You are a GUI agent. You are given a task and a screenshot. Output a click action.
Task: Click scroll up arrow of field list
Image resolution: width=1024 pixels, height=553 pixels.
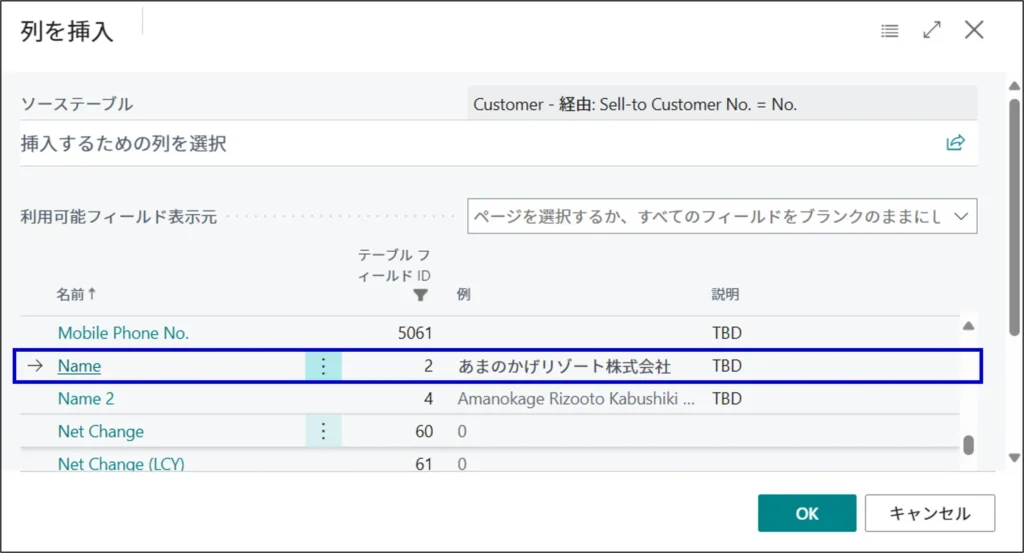(967, 326)
